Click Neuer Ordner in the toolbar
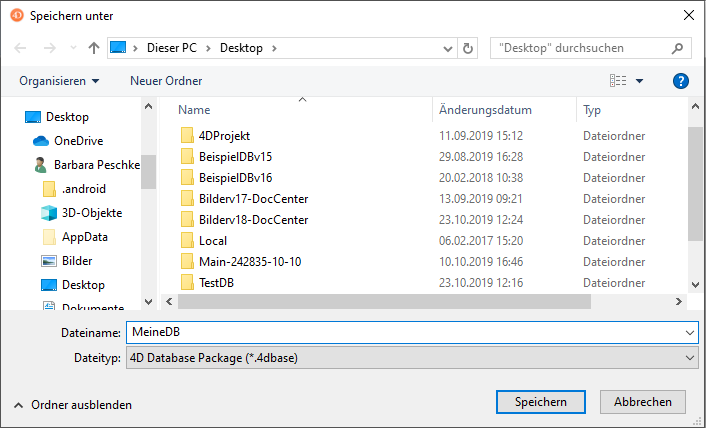 pyautogui.click(x=166, y=81)
